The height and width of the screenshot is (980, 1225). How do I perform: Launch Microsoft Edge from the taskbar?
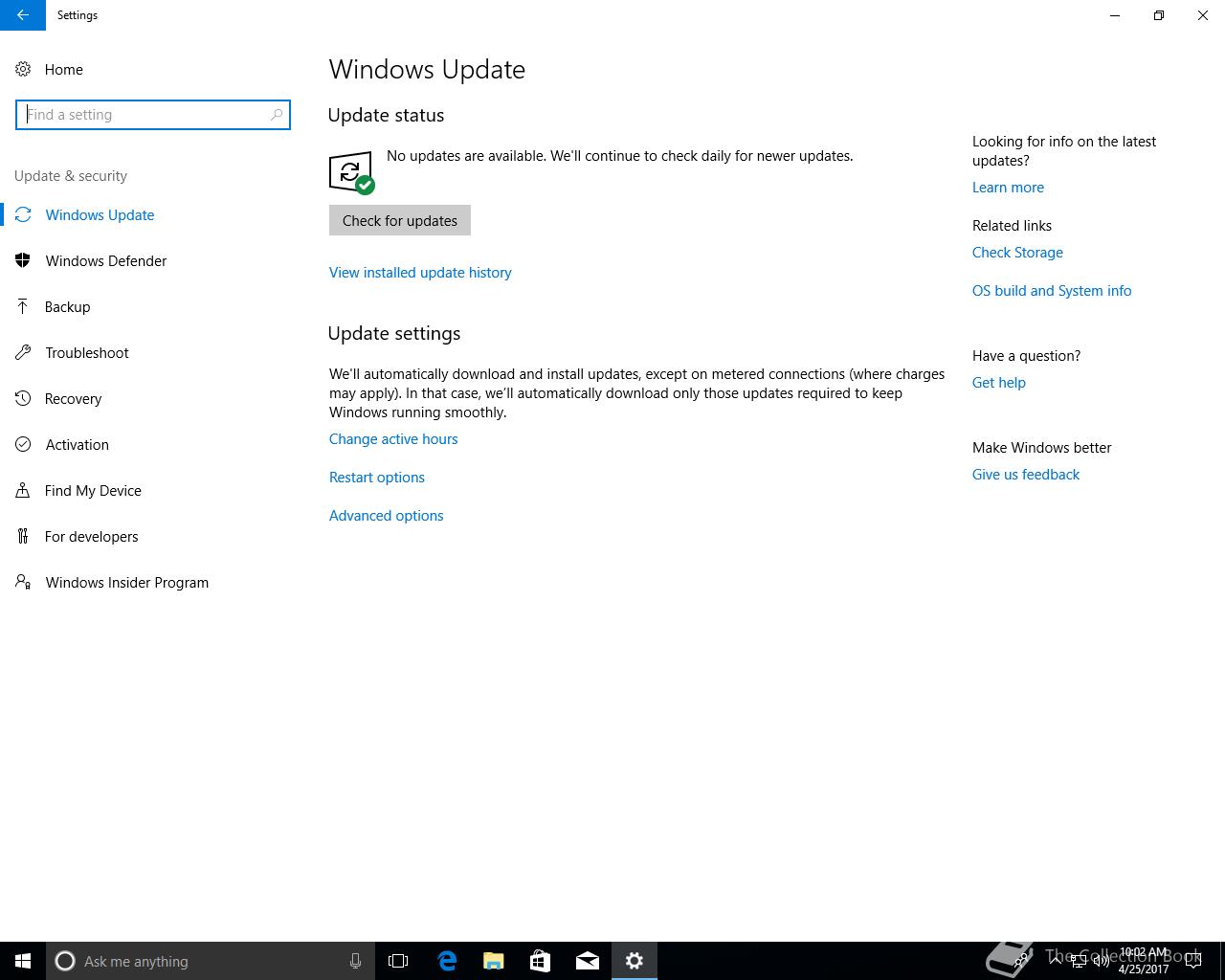pyautogui.click(x=447, y=961)
